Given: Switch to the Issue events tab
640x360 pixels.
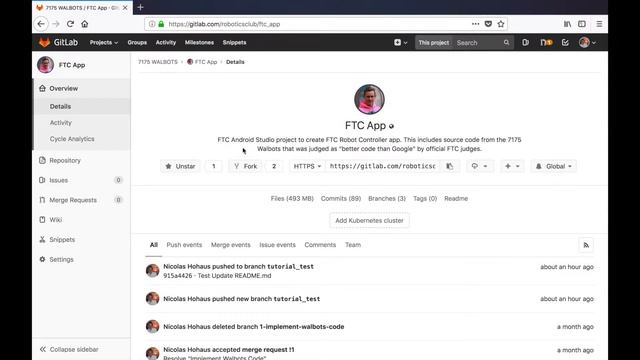Looking at the screenshot, I should tap(277, 245).
